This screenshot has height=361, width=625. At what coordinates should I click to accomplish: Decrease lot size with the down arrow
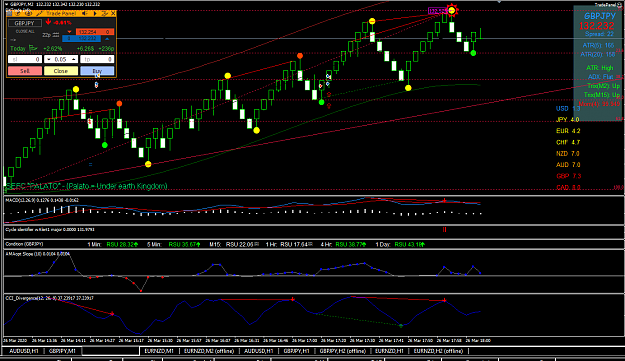(x=49, y=59)
